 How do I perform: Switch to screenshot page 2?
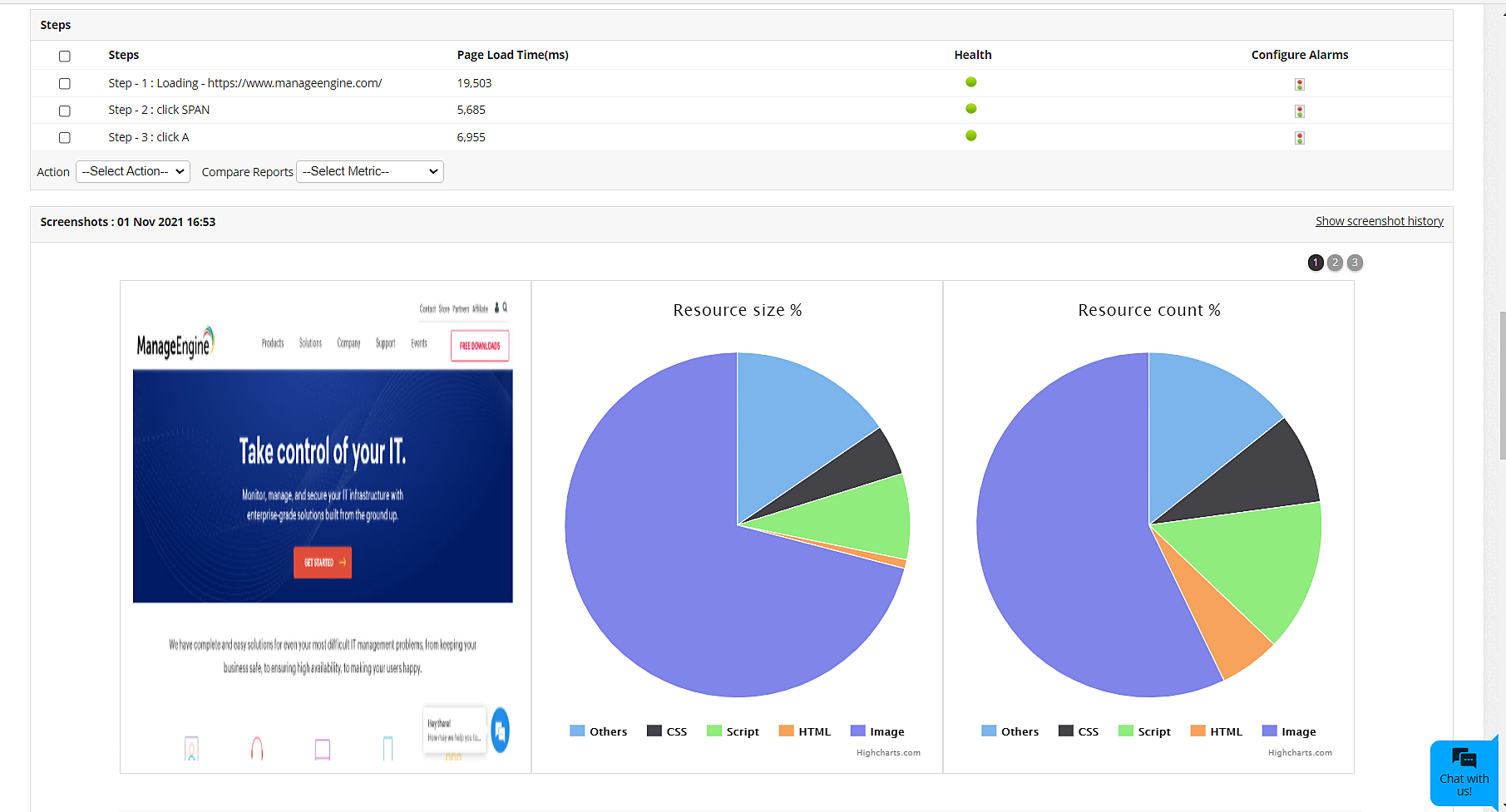pyautogui.click(x=1335, y=263)
